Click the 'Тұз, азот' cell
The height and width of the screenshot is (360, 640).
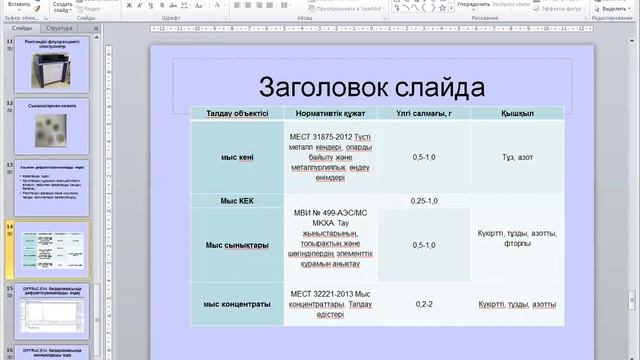(517, 157)
